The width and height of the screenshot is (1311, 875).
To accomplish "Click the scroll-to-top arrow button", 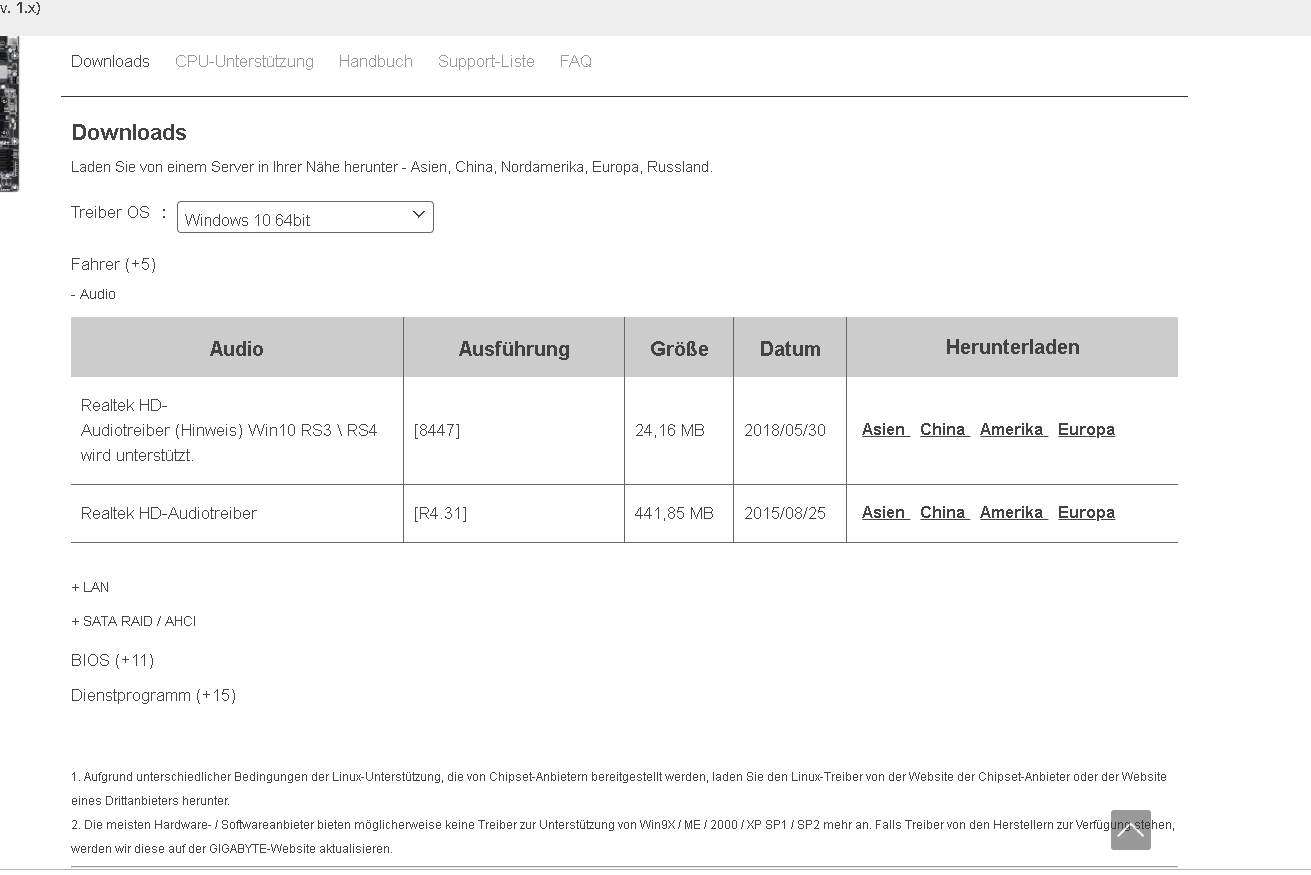I will (x=1130, y=830).
